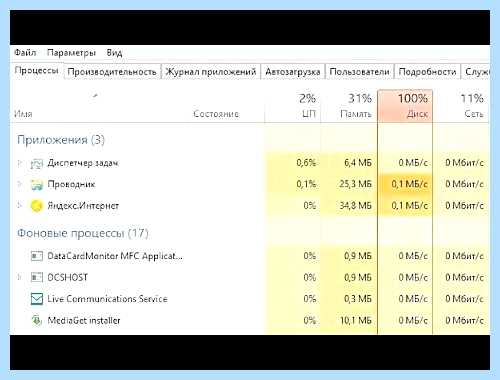This screenshot has width=500, height=380.
Task: Sort by the Диск 100% column
Action: point(405,106)
